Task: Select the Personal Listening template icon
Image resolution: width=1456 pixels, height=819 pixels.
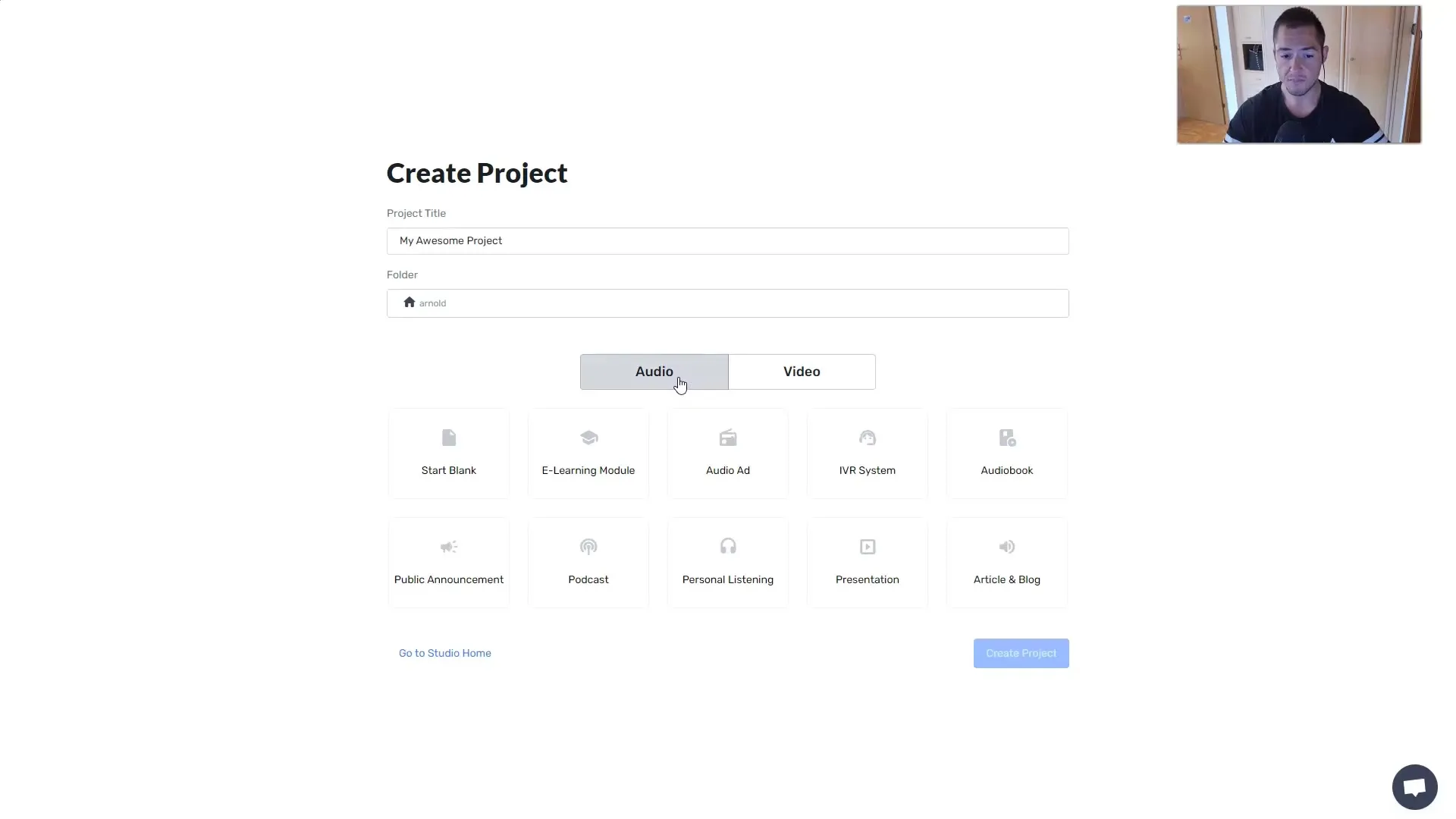Action: (x=728, y=546)
